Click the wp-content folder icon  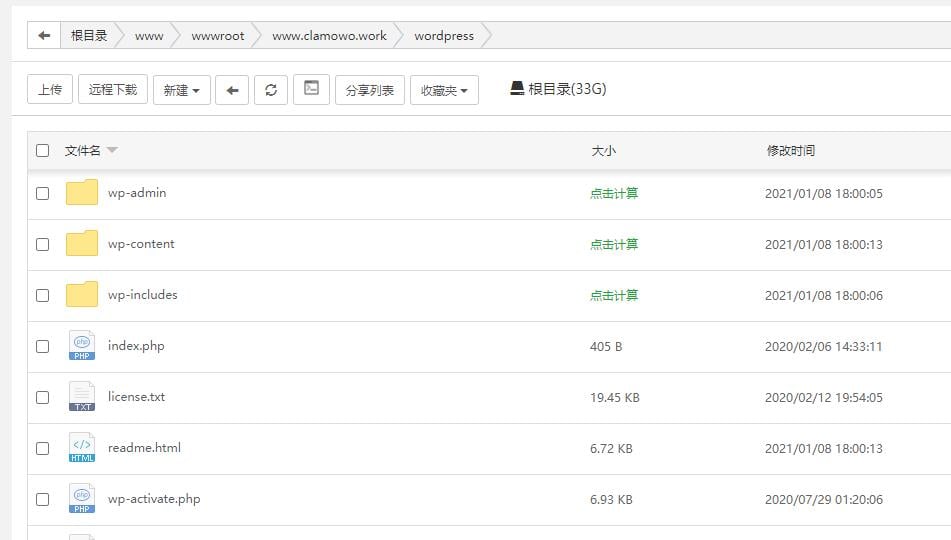(82, 243)
